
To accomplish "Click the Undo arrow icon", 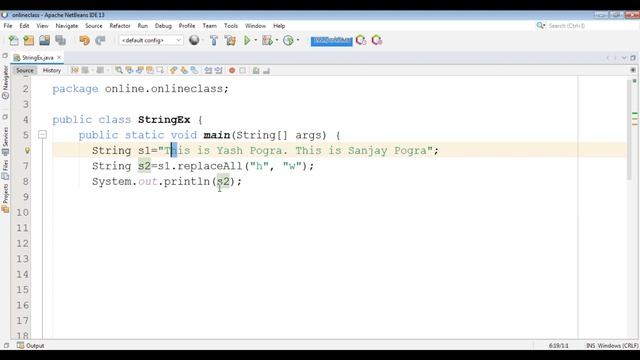I will coord(84,40).
